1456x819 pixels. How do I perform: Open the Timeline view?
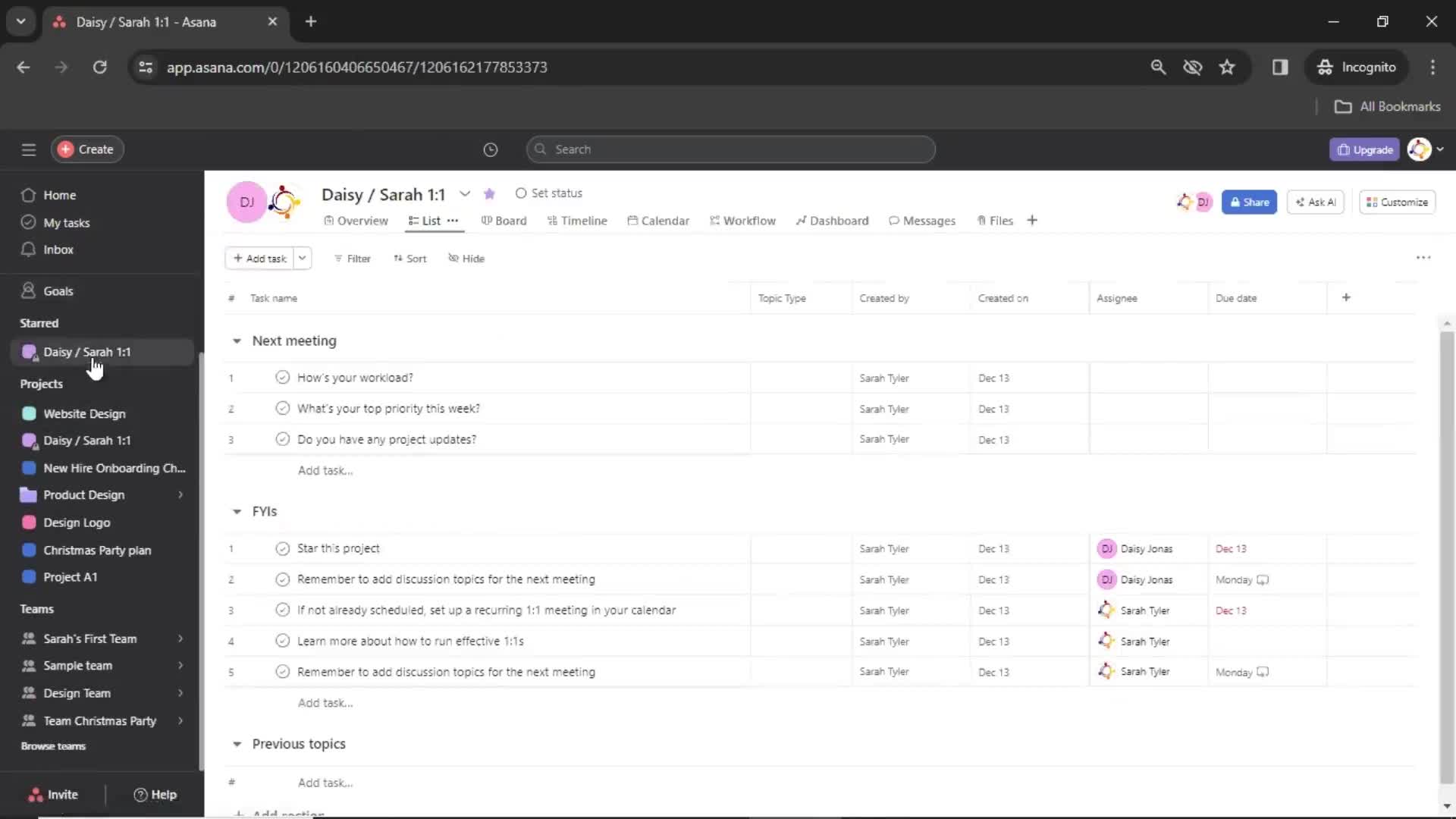coord(583,220)
